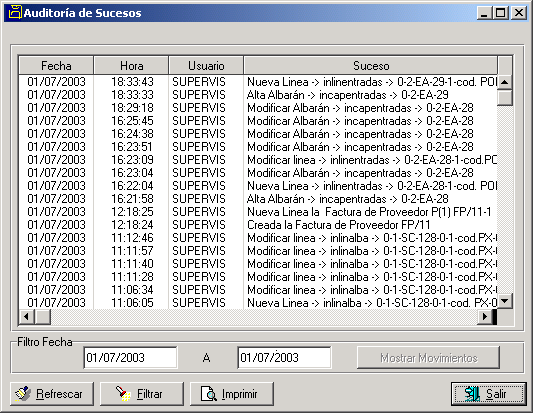The image size is (533, 413).
Task: Click the vertical scrollbar thumb
Action: [504, 98]
